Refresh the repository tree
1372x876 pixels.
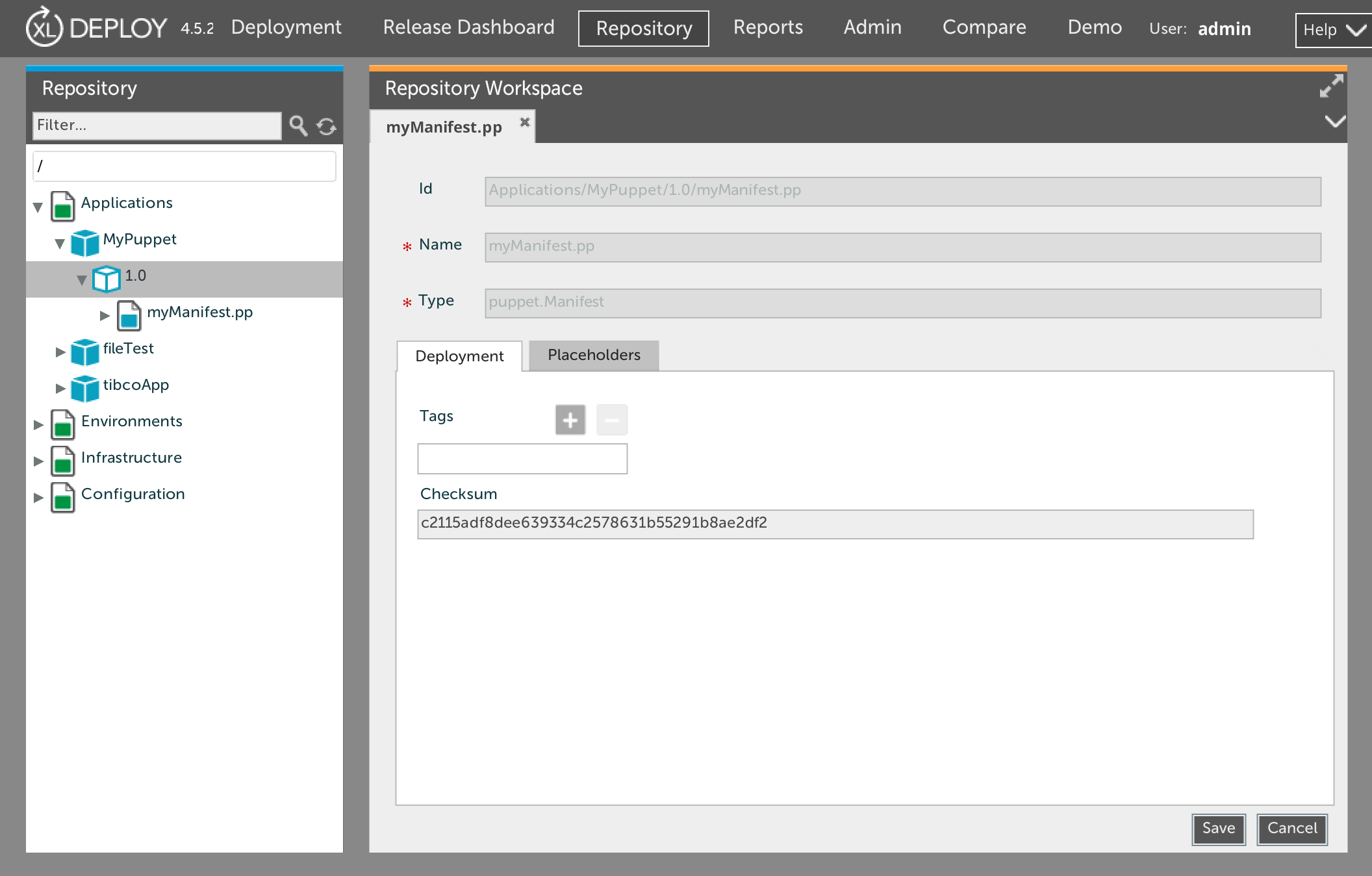coord(326,126)
